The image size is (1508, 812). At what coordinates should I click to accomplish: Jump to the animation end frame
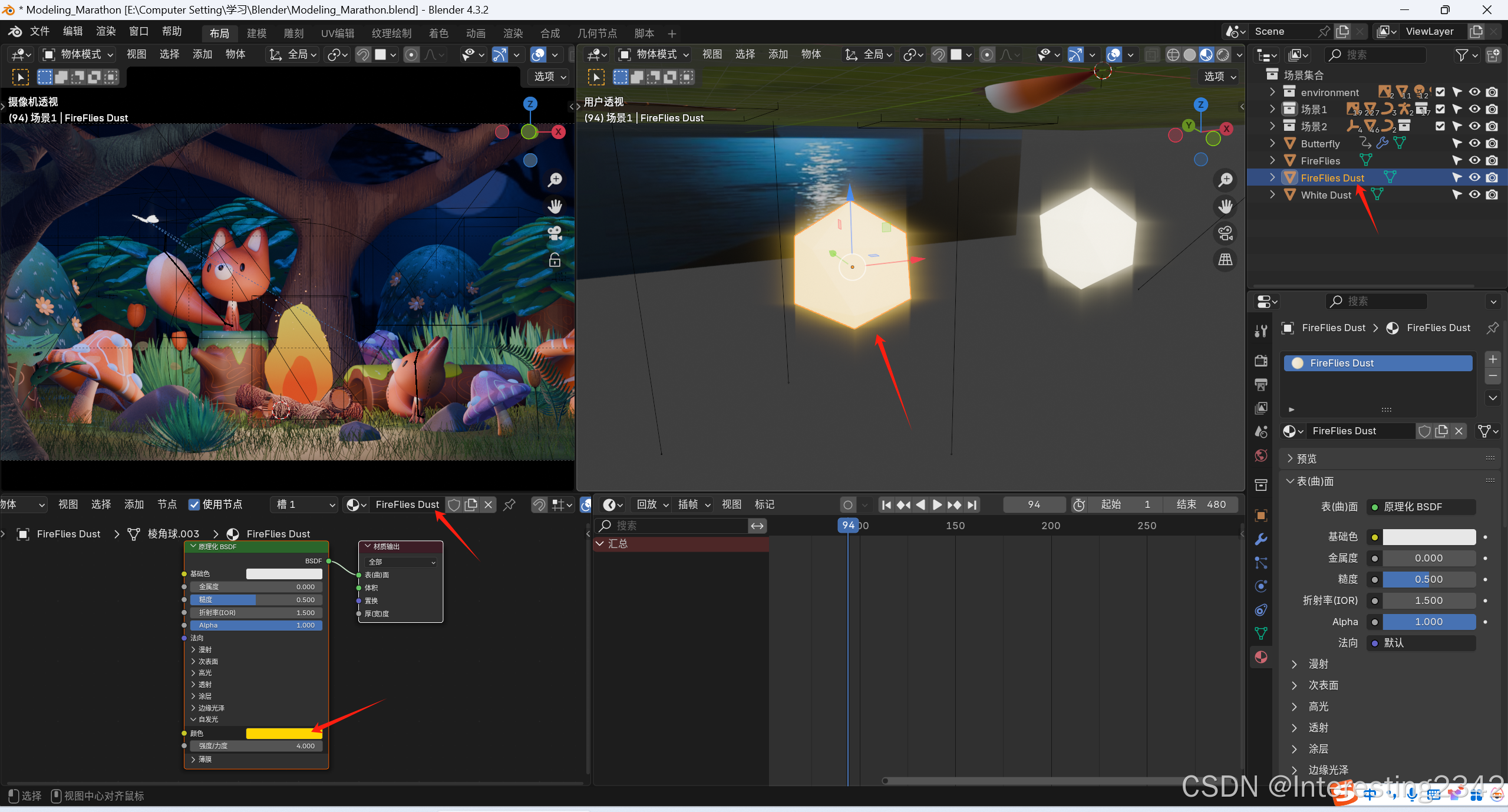pyautogui.click(x=972, y=505)
